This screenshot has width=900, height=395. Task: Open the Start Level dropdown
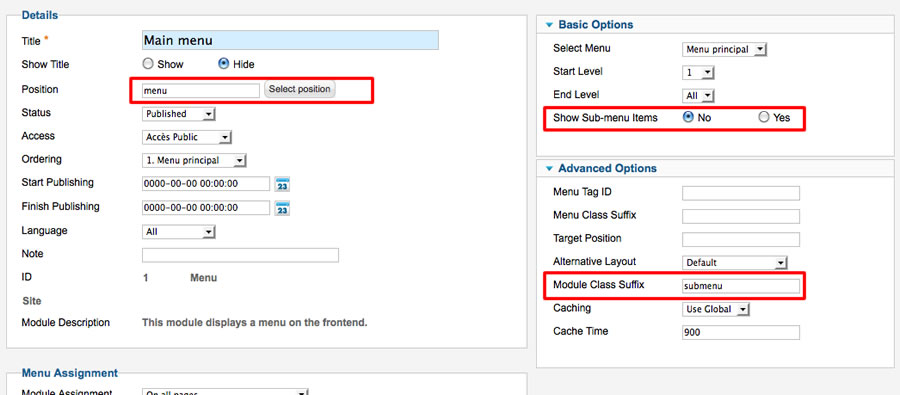tap(698, 73)
